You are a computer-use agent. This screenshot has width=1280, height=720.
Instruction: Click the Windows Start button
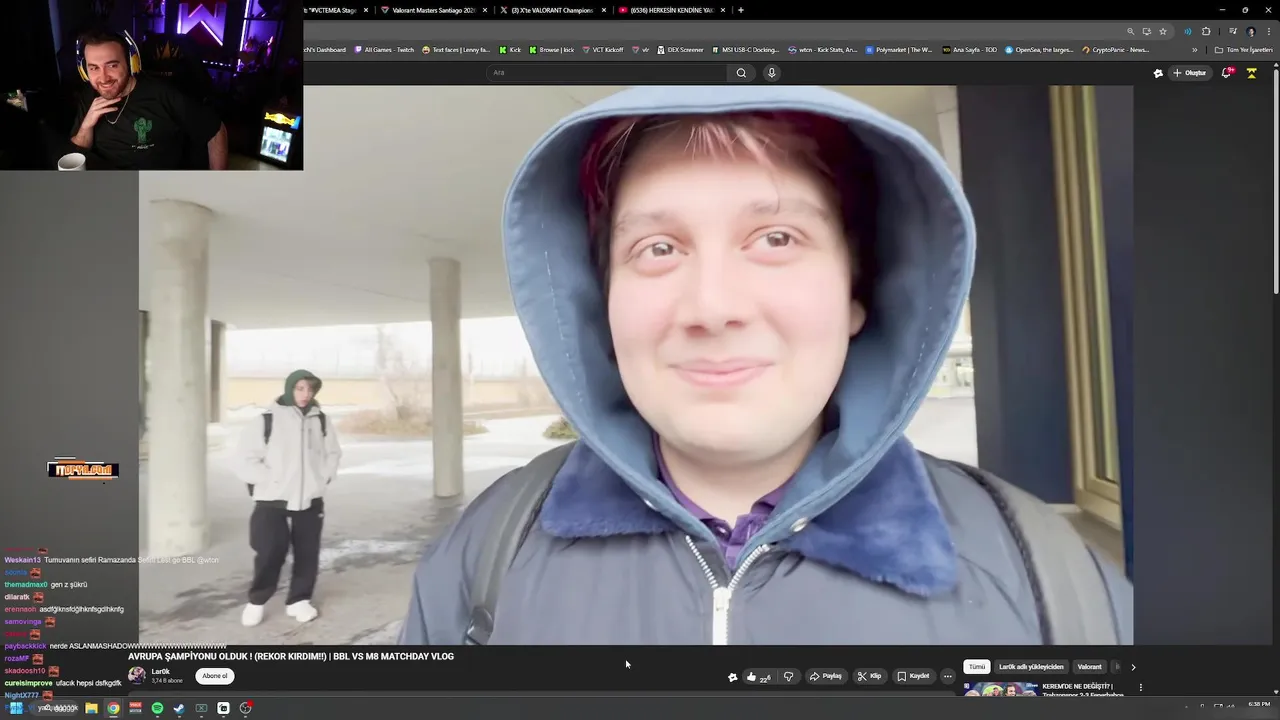coord(16,708)
